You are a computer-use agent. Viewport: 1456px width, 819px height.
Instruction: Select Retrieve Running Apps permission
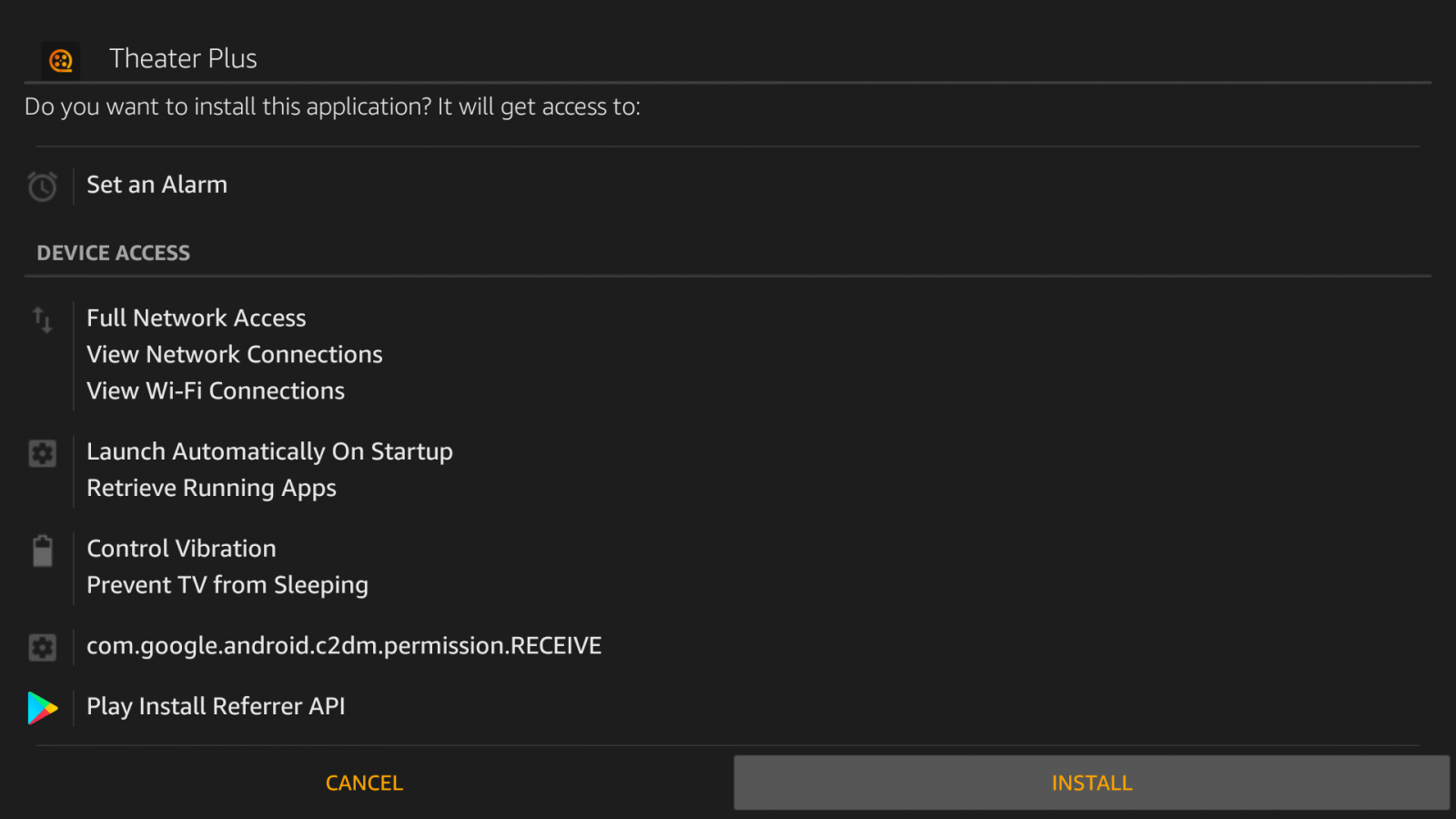[x=211, y=489]
